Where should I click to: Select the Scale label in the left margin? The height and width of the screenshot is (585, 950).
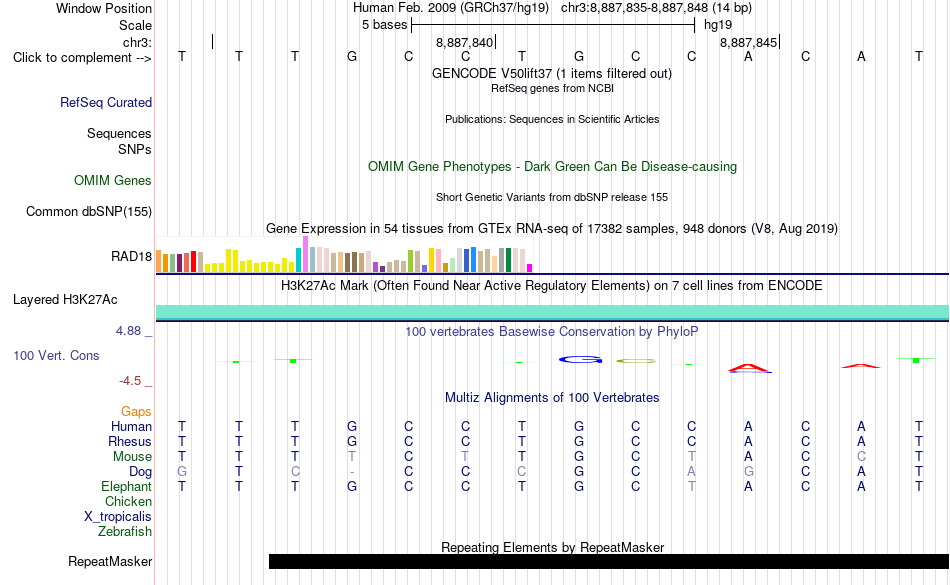[x=135, y=25]
